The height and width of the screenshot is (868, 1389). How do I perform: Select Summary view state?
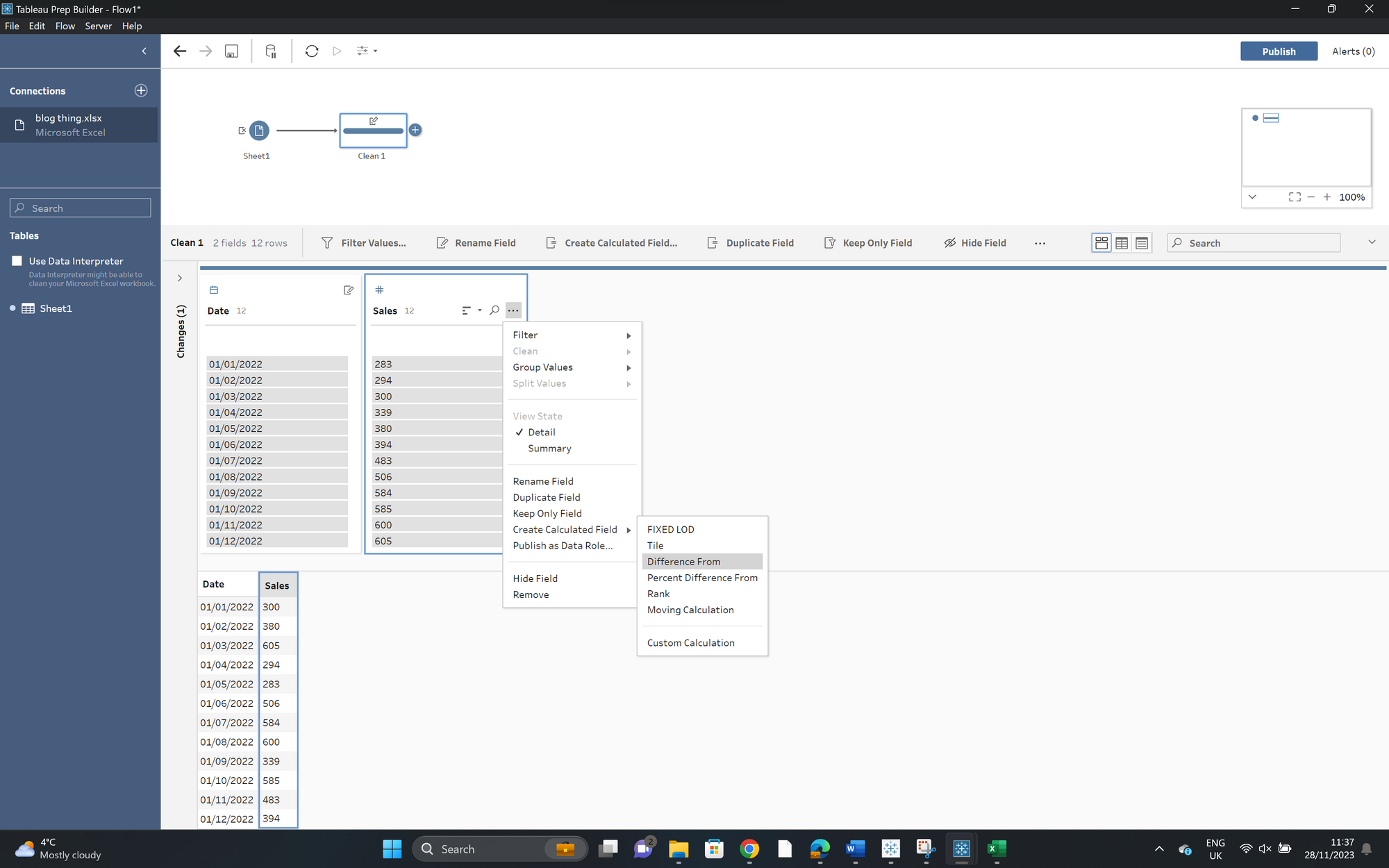coord(549,449)
